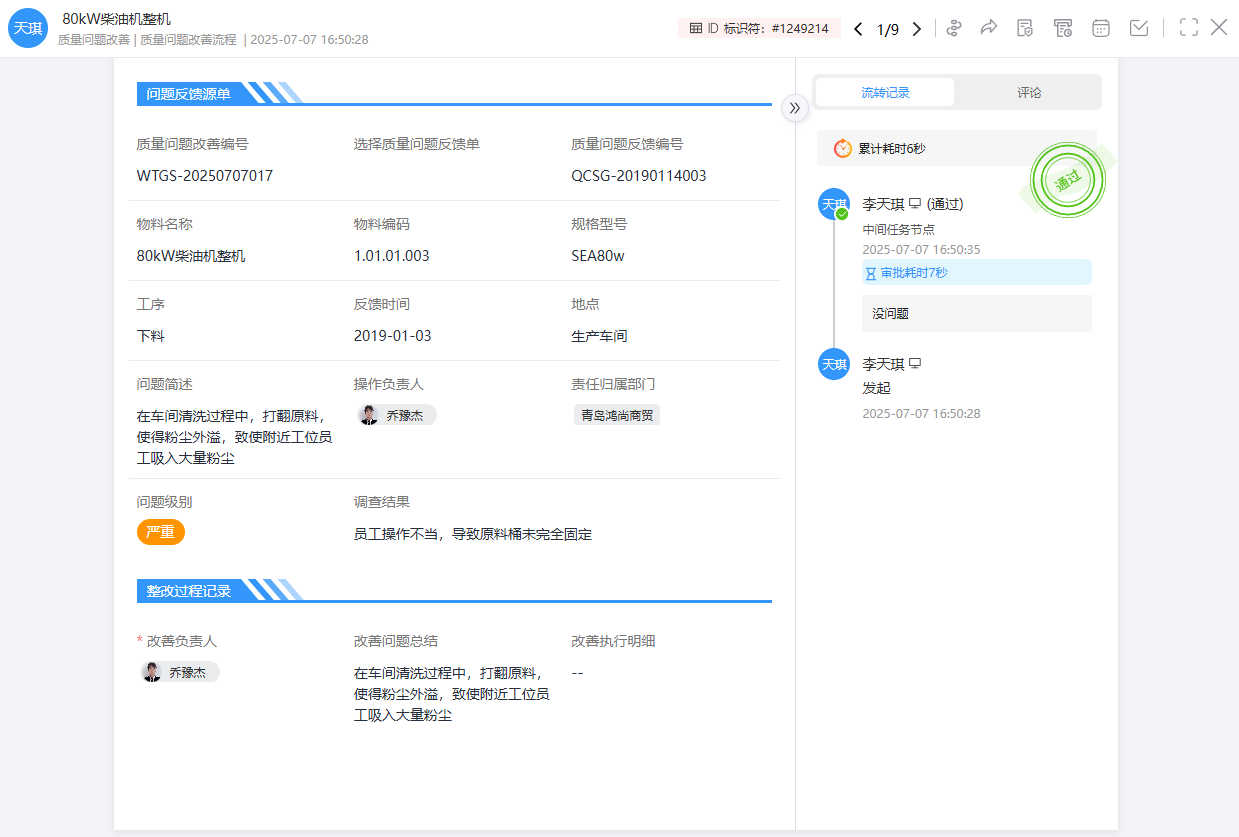Click the approval record document icon
This screenshot has width=1239, height=837.
coord(1025,28)
